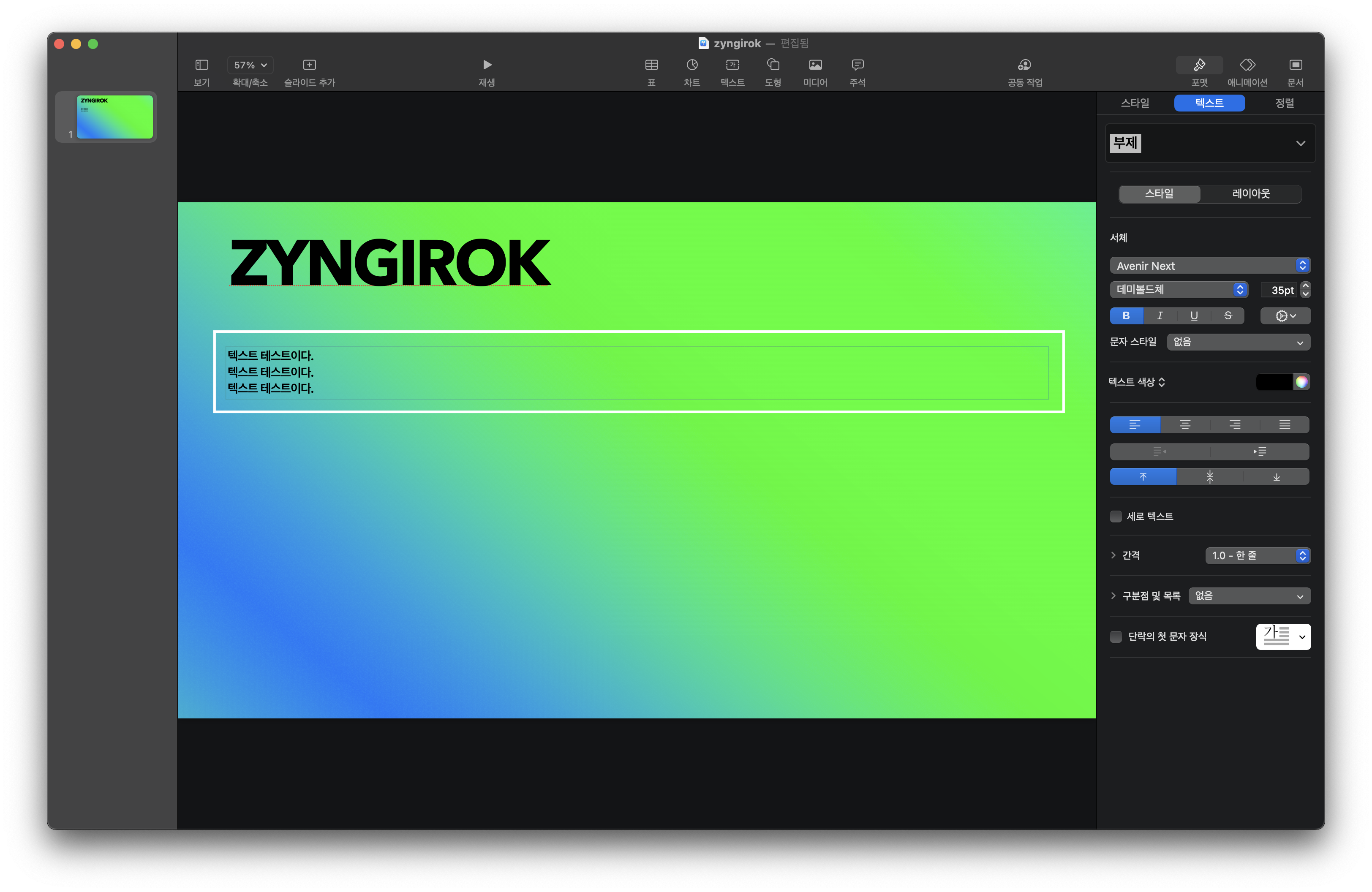Switch to the Arrange tab in inspector
The width and height of the screenshot is (1372, 892).
[x=1284, y=103]
